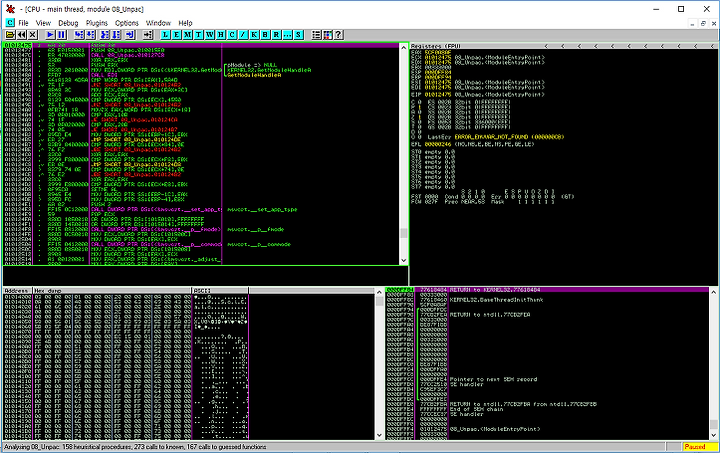720x453 pixels.
Task: Pause execution with the pause toolbar icon
Action: coord(61,35)
